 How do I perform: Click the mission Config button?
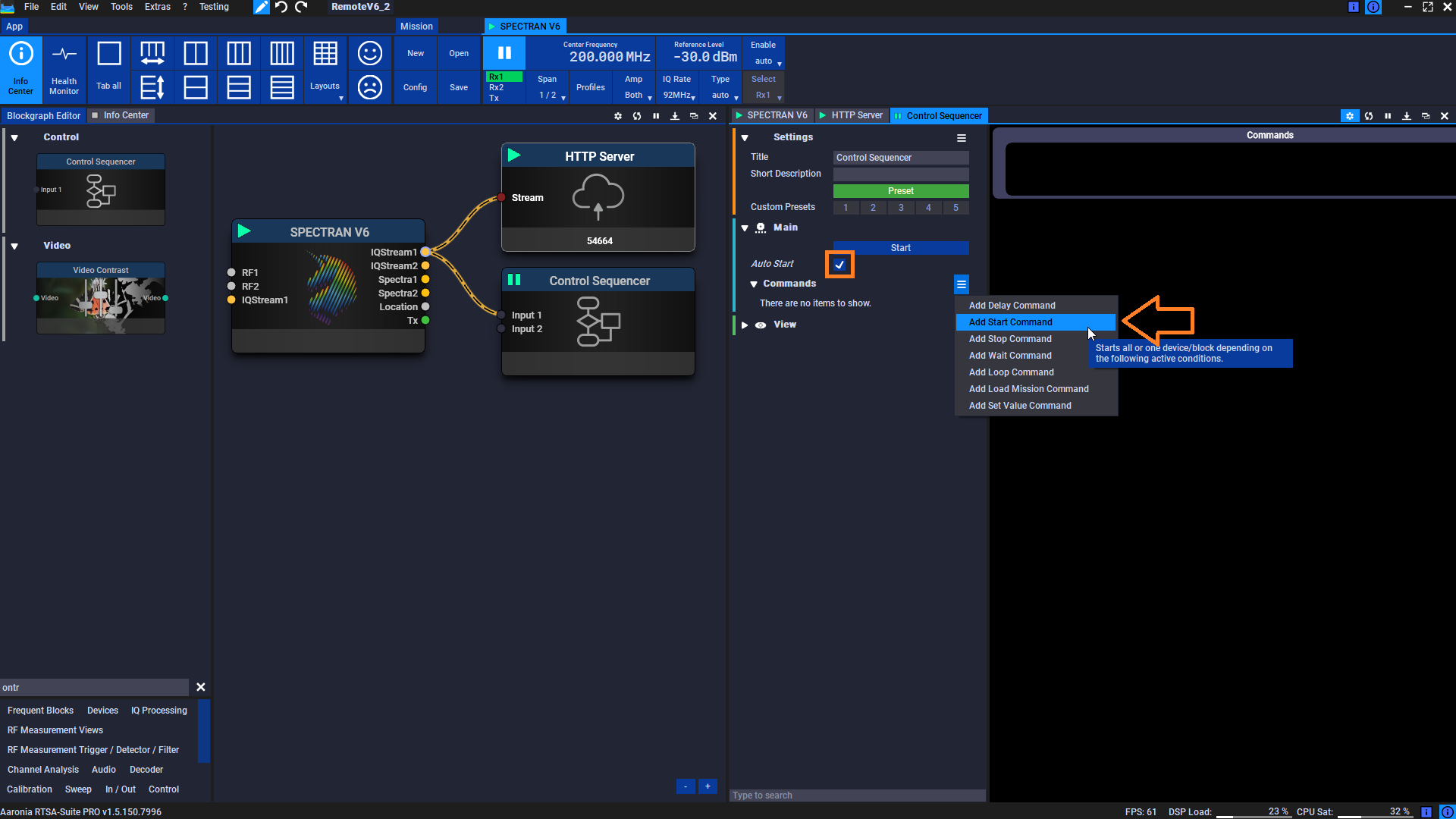(x=415, y=87)
